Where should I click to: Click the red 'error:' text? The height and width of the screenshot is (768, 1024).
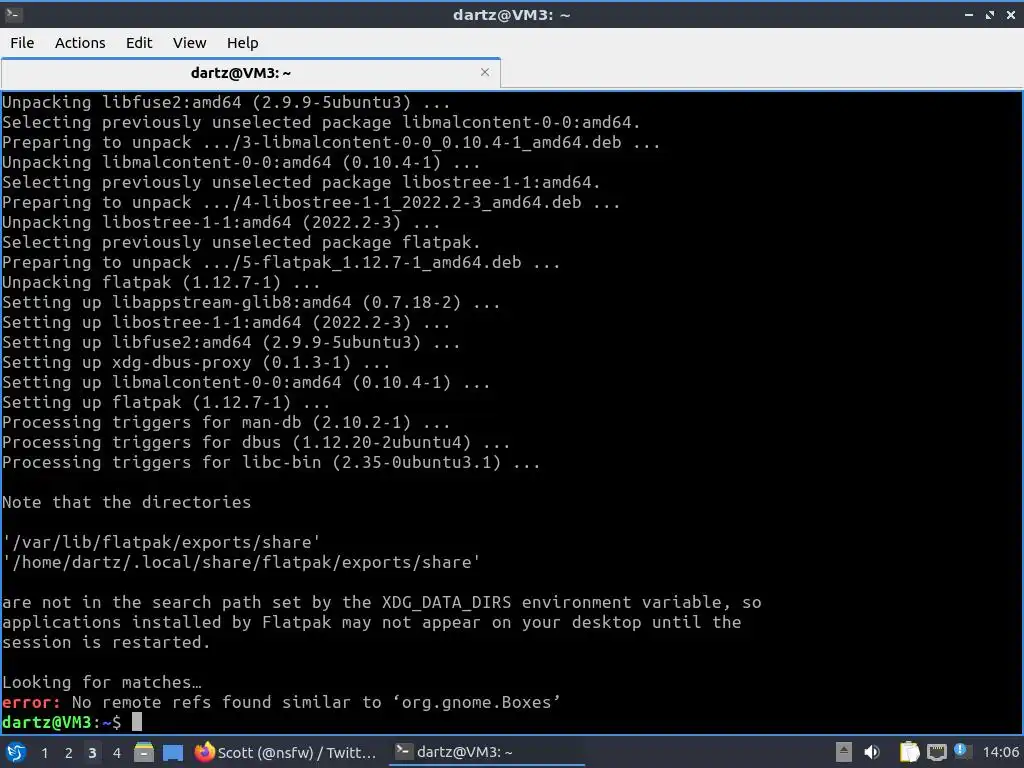pyautogui.click(x=31, y=703)
